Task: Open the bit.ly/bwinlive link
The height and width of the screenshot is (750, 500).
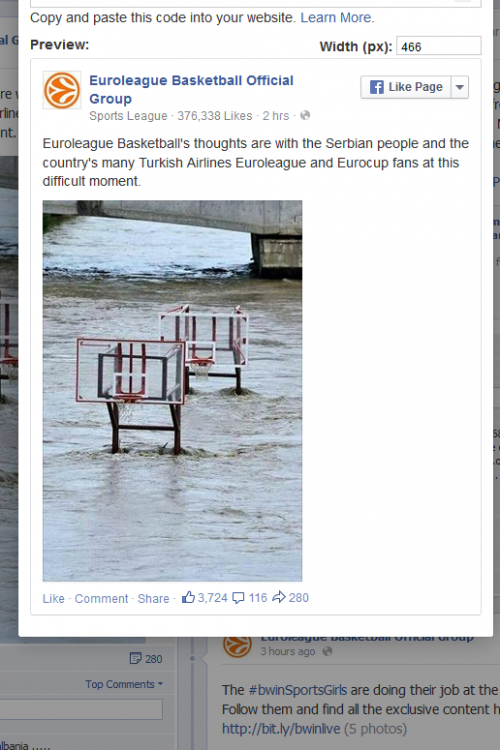Action: click(x=281, y=729)
